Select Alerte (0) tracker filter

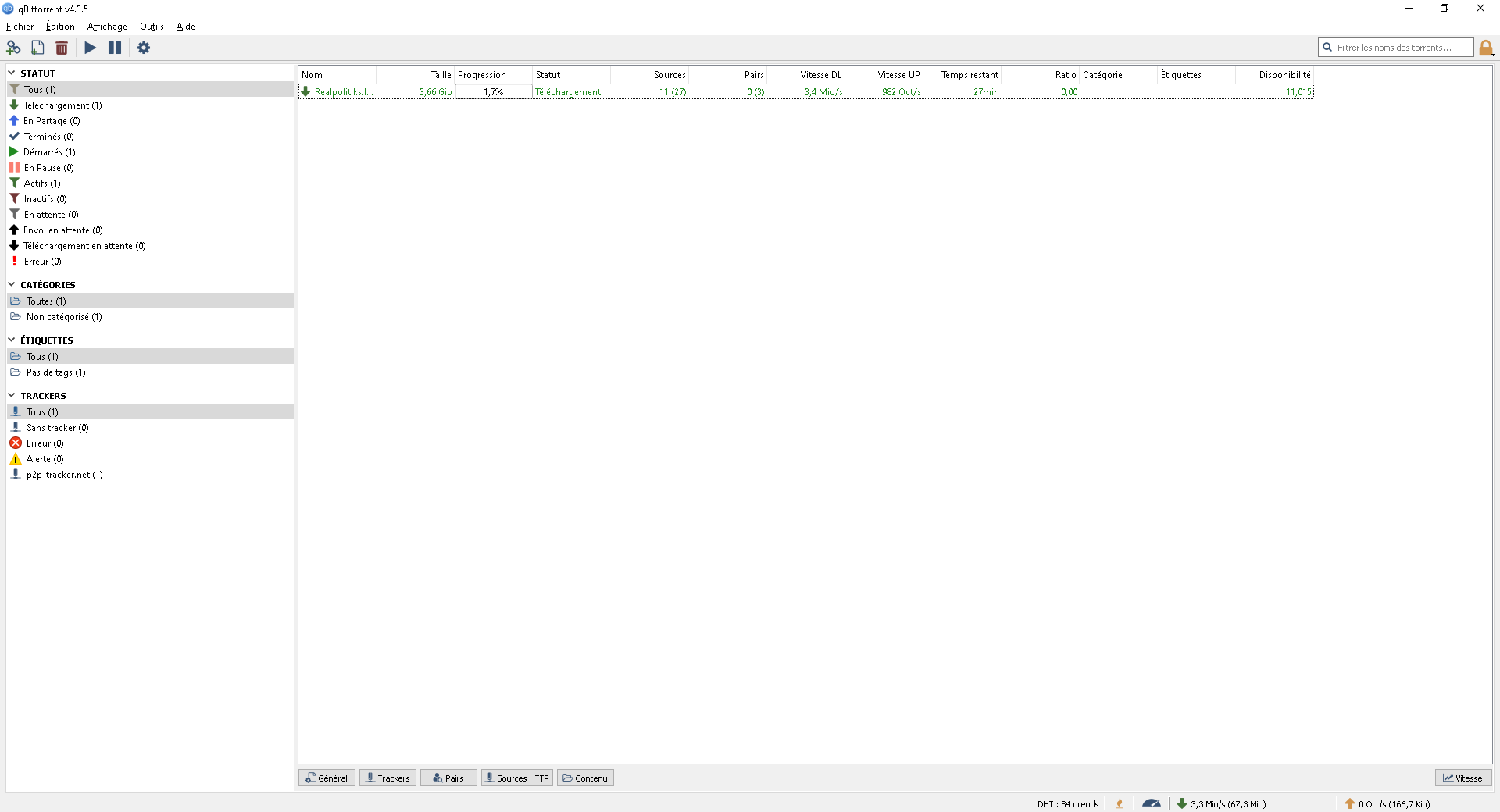coord(150,459)
